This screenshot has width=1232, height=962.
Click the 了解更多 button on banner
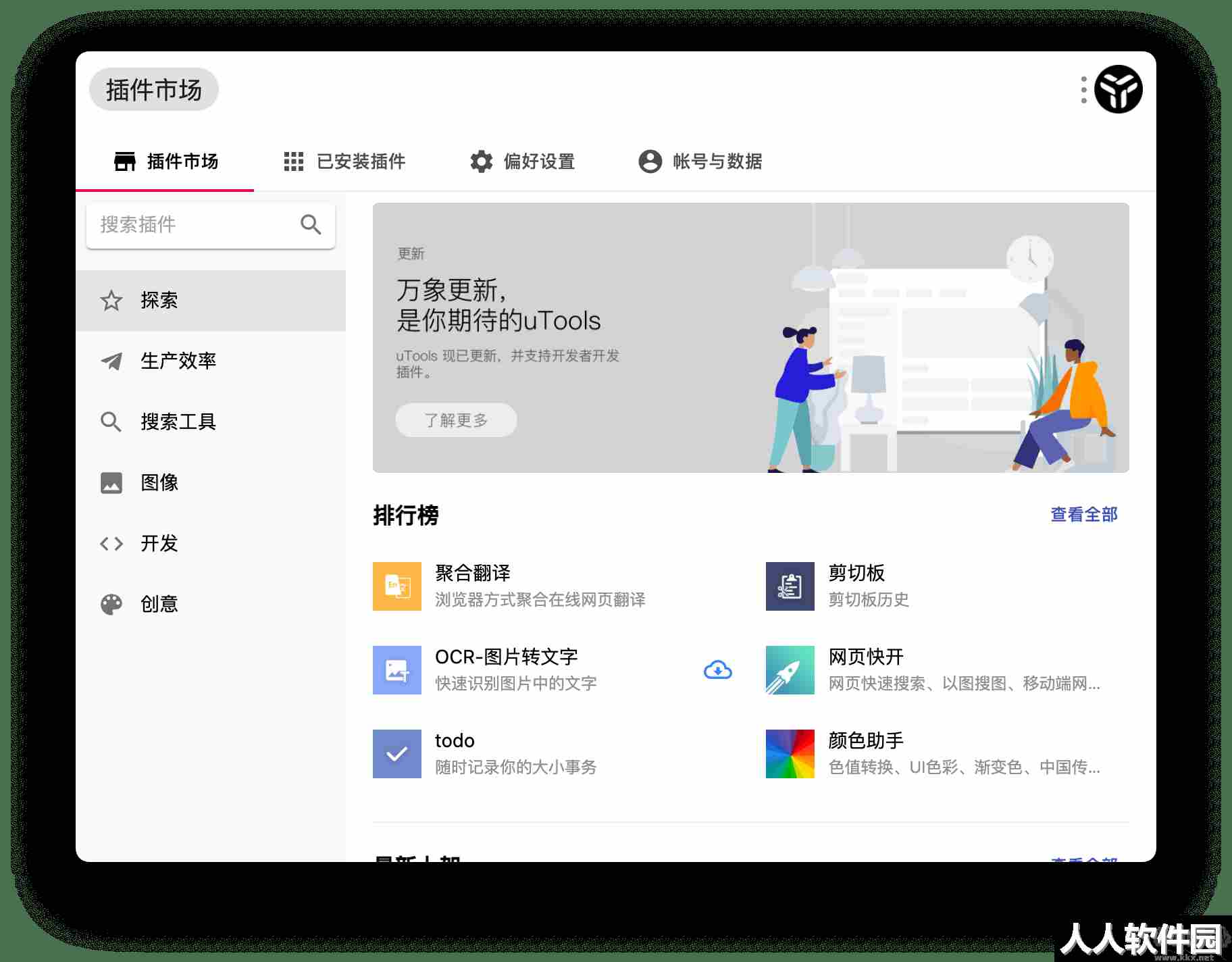456,420
